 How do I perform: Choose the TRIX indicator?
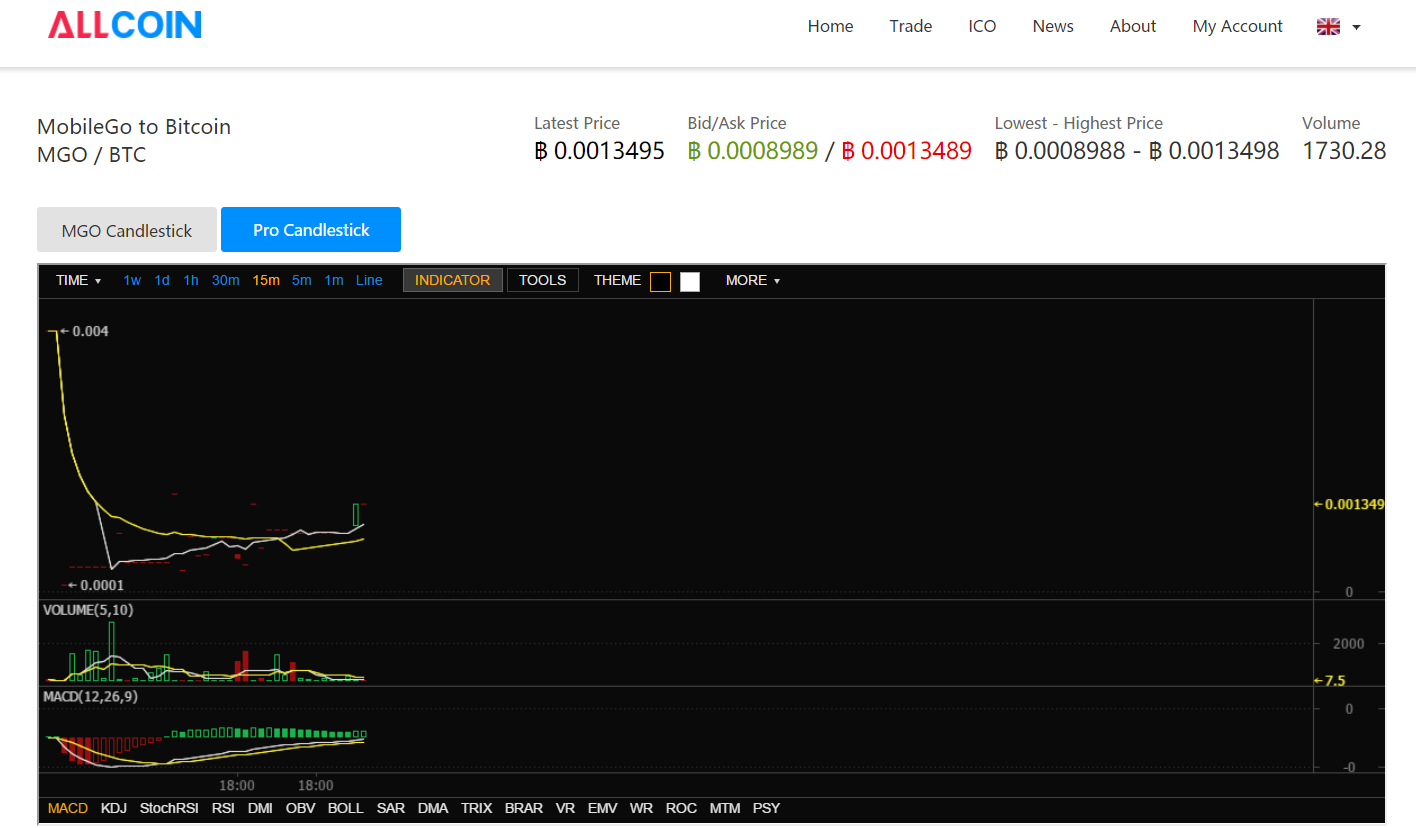(477, 808)
